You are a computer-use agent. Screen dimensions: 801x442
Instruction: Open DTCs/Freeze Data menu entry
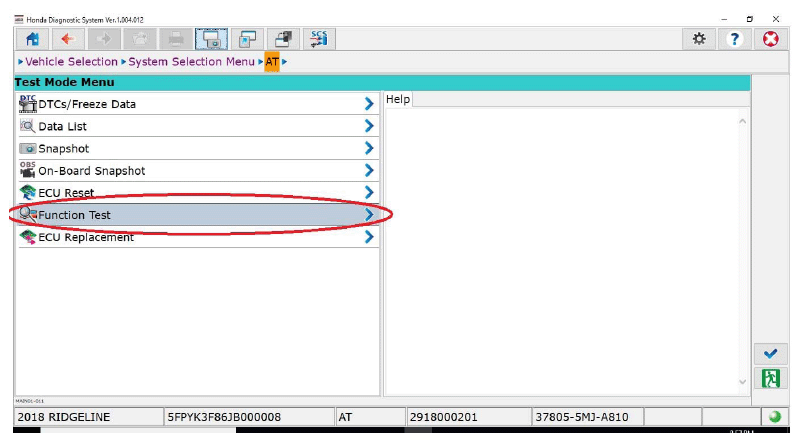tap(198, 104)
